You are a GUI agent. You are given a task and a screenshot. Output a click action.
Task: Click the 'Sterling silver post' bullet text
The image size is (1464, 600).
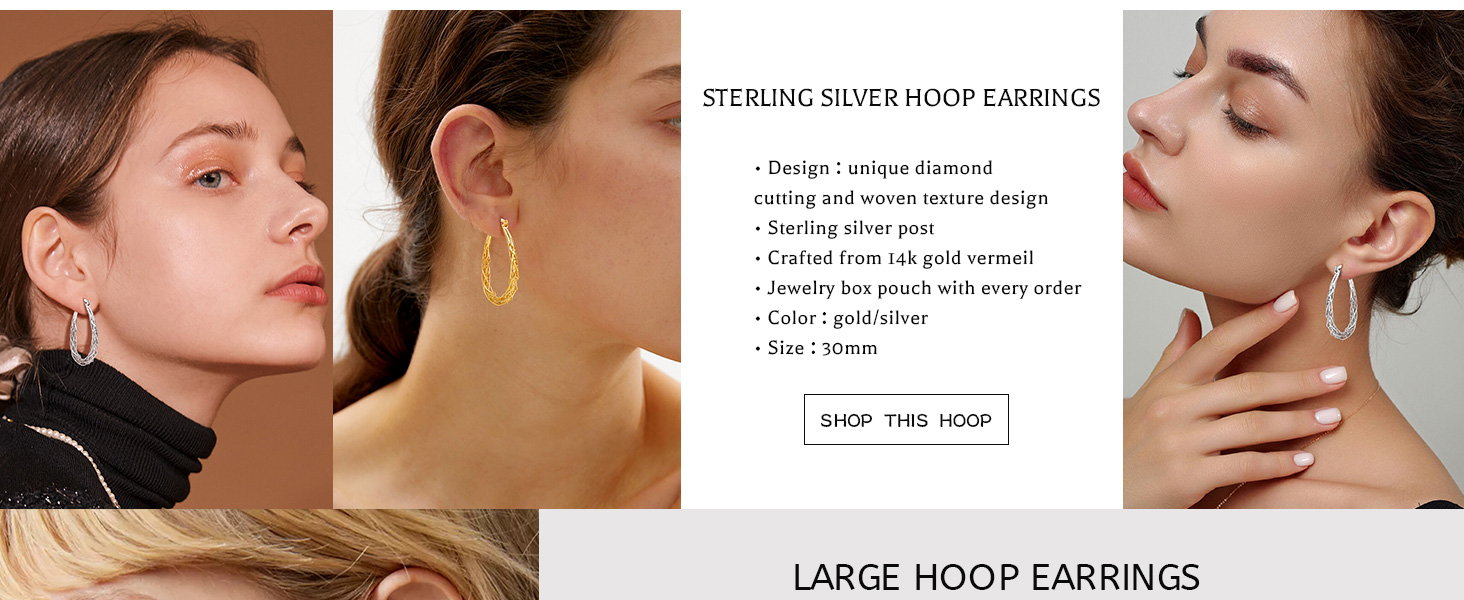(844, 228)
